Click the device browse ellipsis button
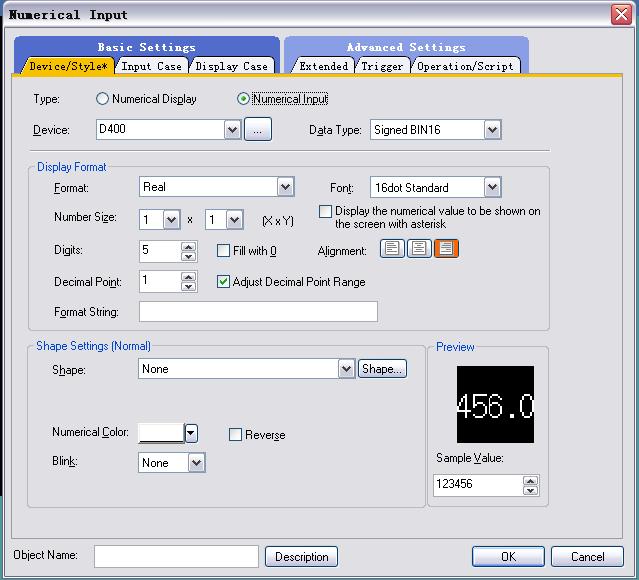The height and width of the screenshot is (580, 639). [257, 129]
